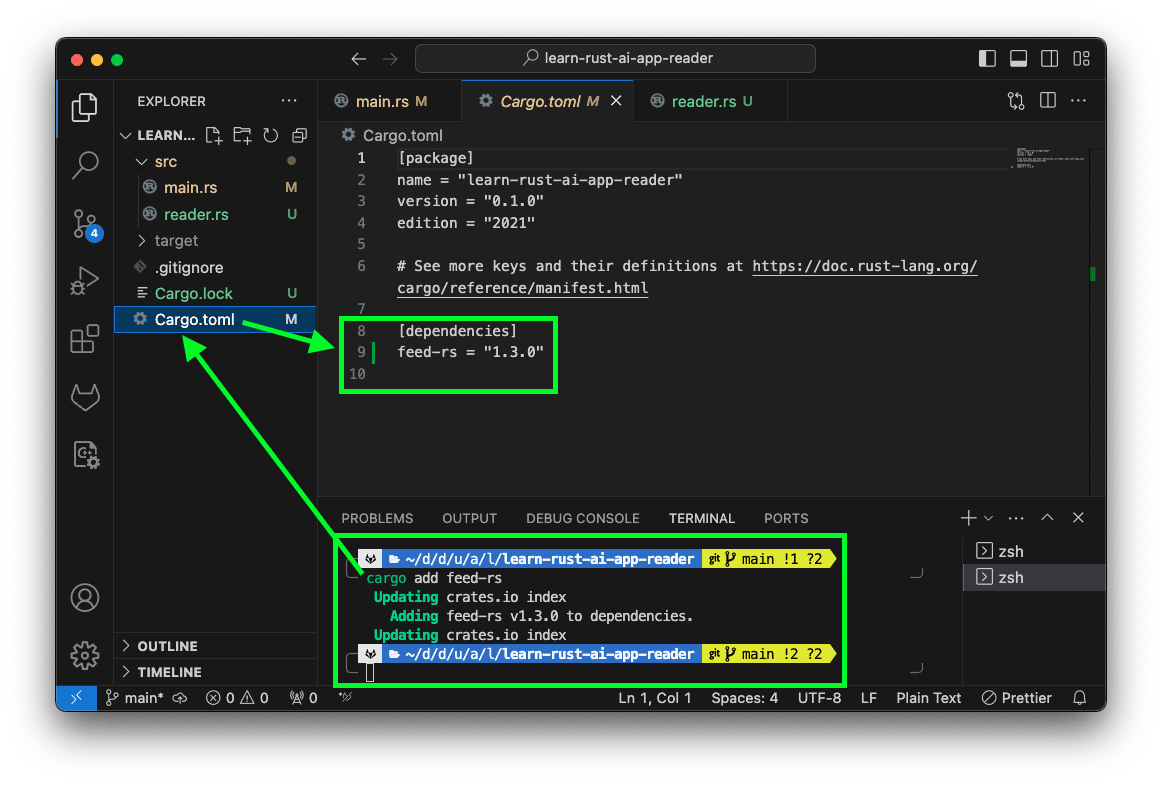This screenshot has height=785, width=1162.
Task: Open the Search view in activity bar
Action: coord(84,165)
